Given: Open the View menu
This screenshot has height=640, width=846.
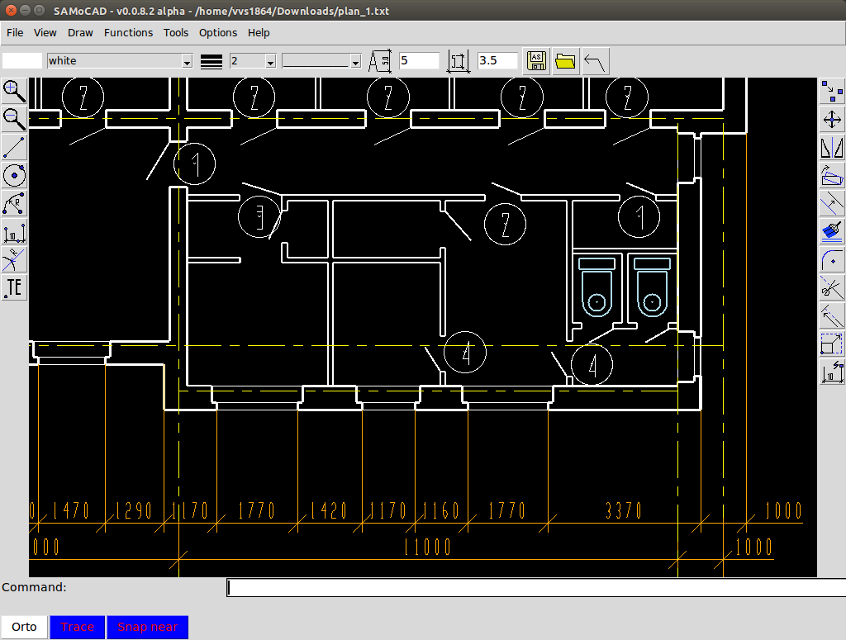Looking at the screenshot, I should pos(45,33).
